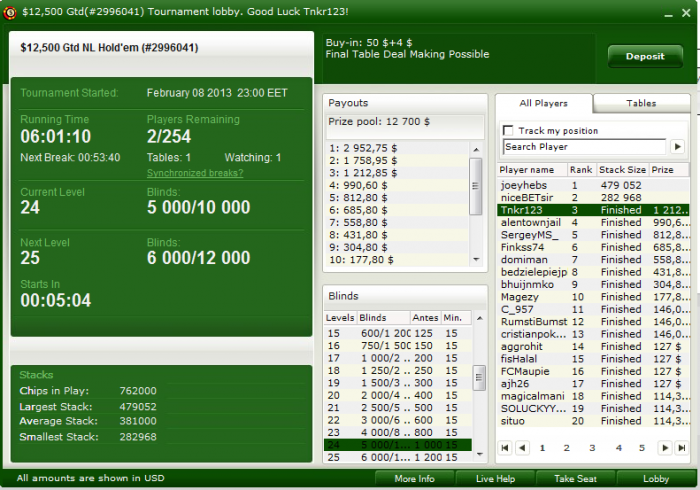Viewport: 700px width, 490px height.
Task: Click Payouts list scroll down arrow
Action: tap(476, 259)
